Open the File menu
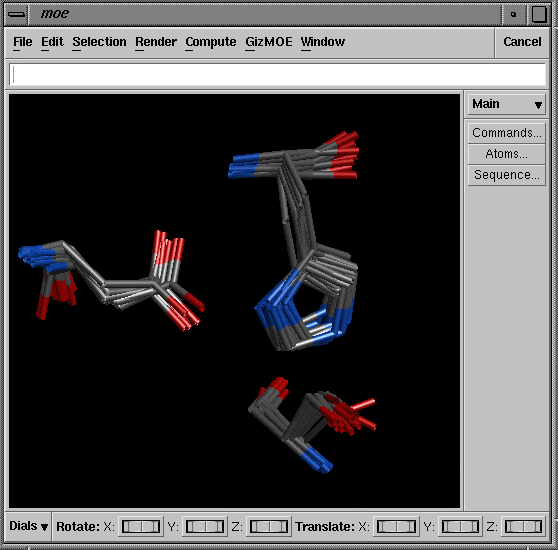Screen dimensions: 558x550 22,42
